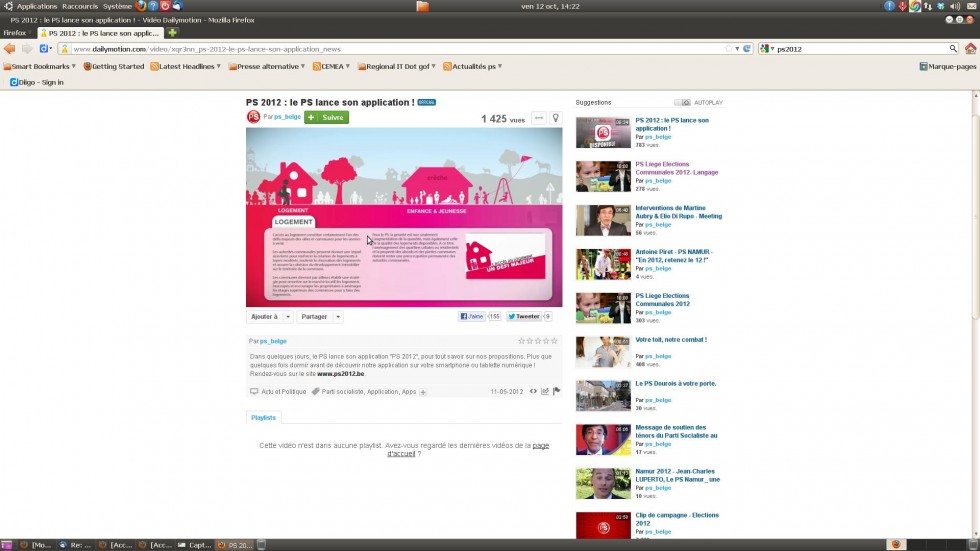Image resolution: width=980 pixels, height=551 pixels.
Task: Open the Votre toit, notre combat ! suggestion thumbnail
Action: [x=603, y=352]
